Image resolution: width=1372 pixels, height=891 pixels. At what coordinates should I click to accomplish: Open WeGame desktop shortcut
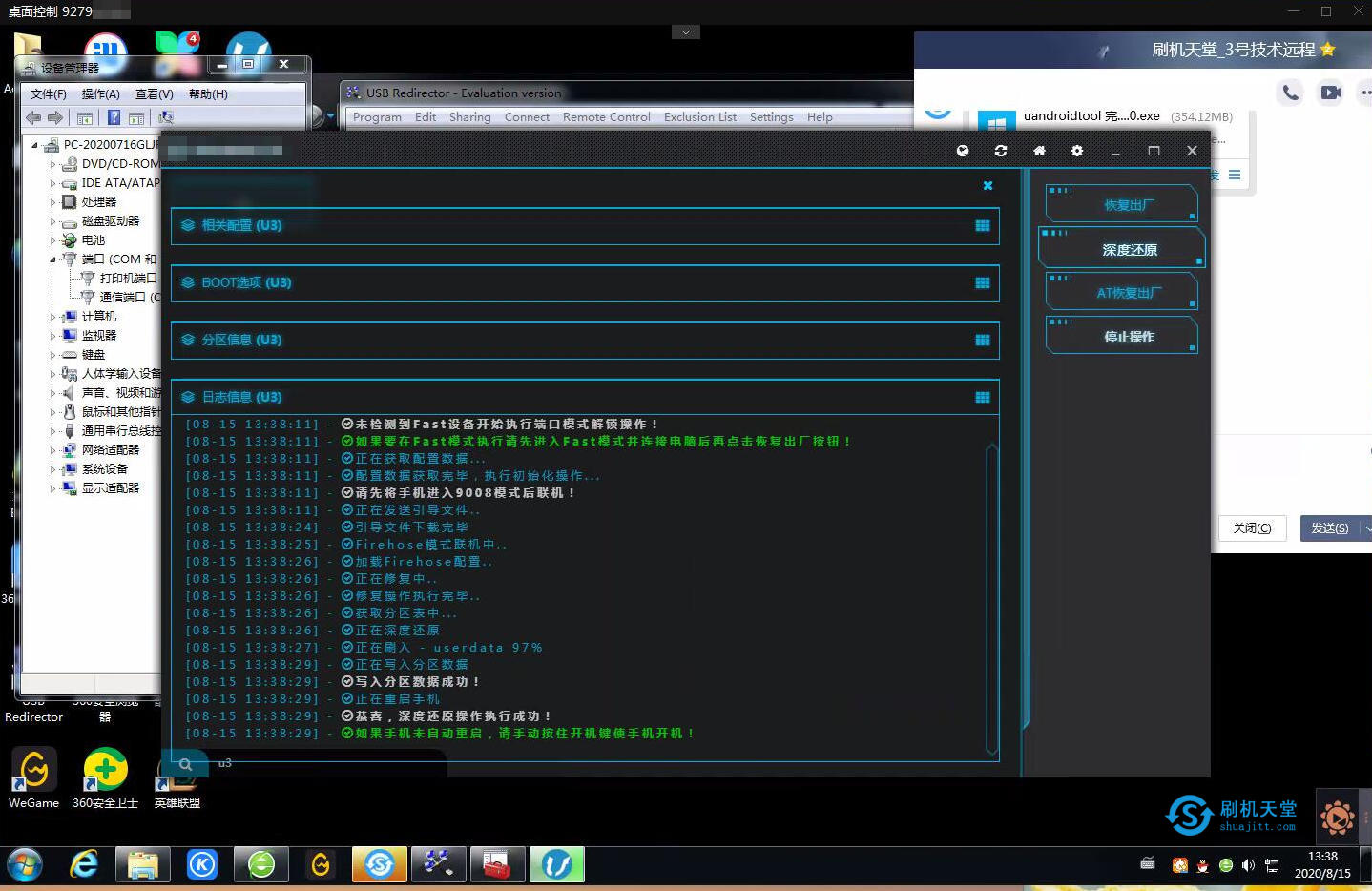click(x=33, y=778)
